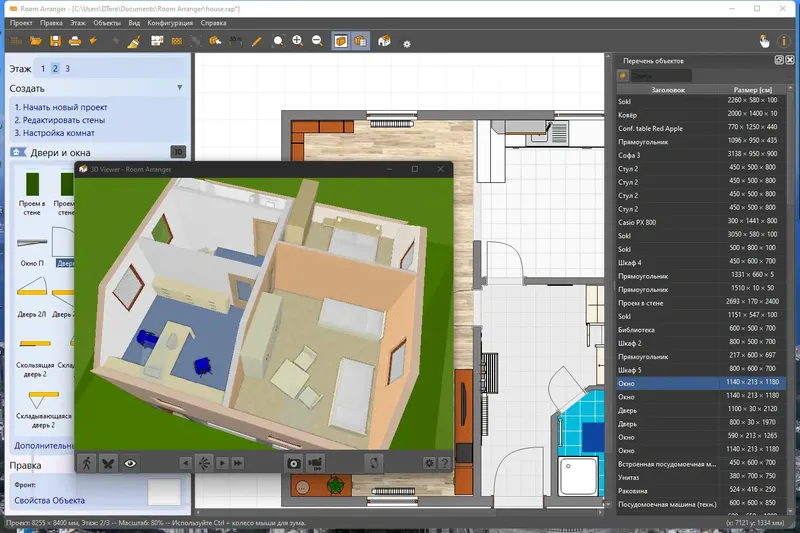Click the filter icon left of search box
The height and width of the screenshot is (533, 800).
(x=622, y=76)
